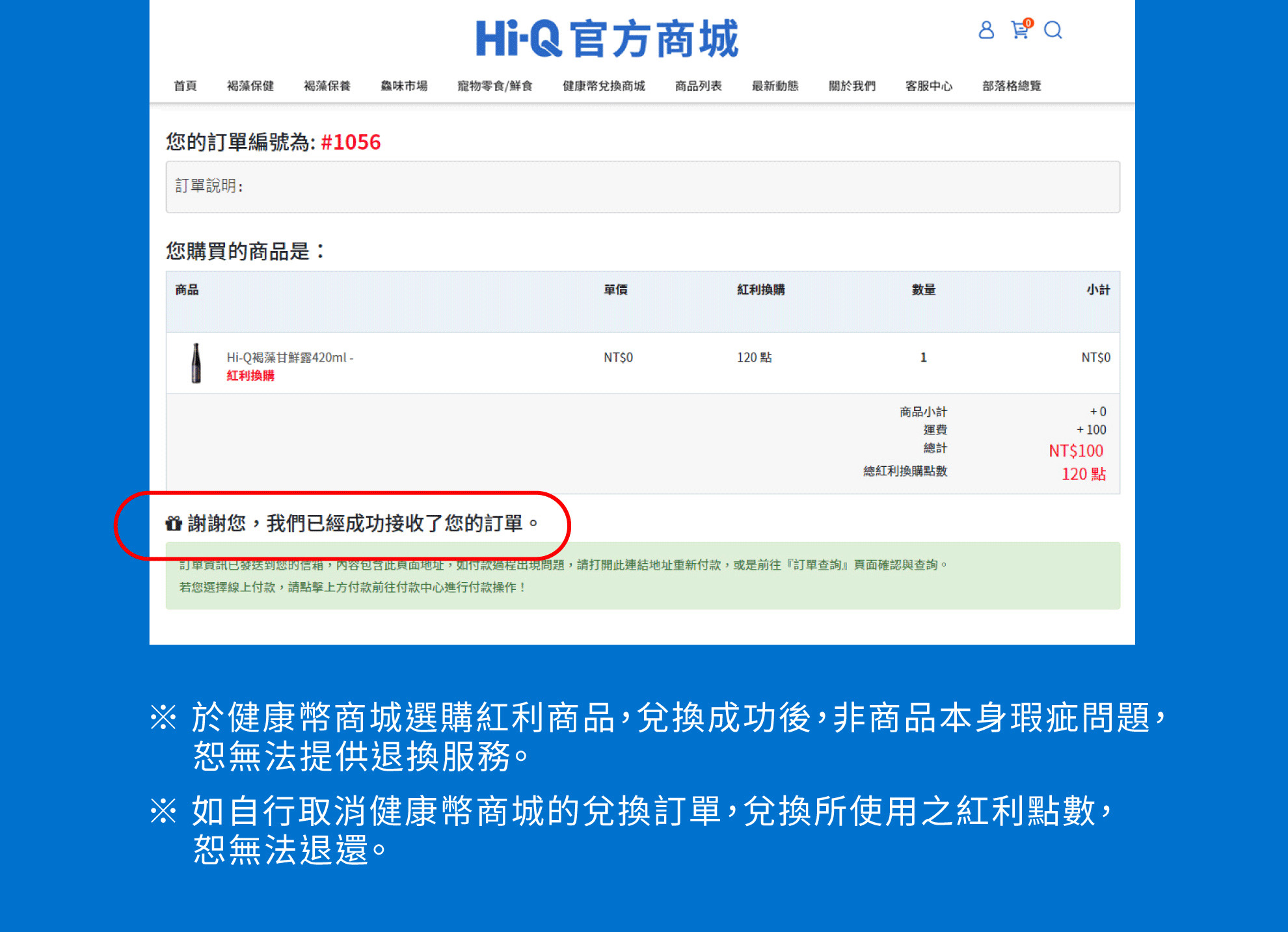1288x932 pixels.
Task: Click the 訂單查詢 reference in green notice
Action: click(817, 565)
